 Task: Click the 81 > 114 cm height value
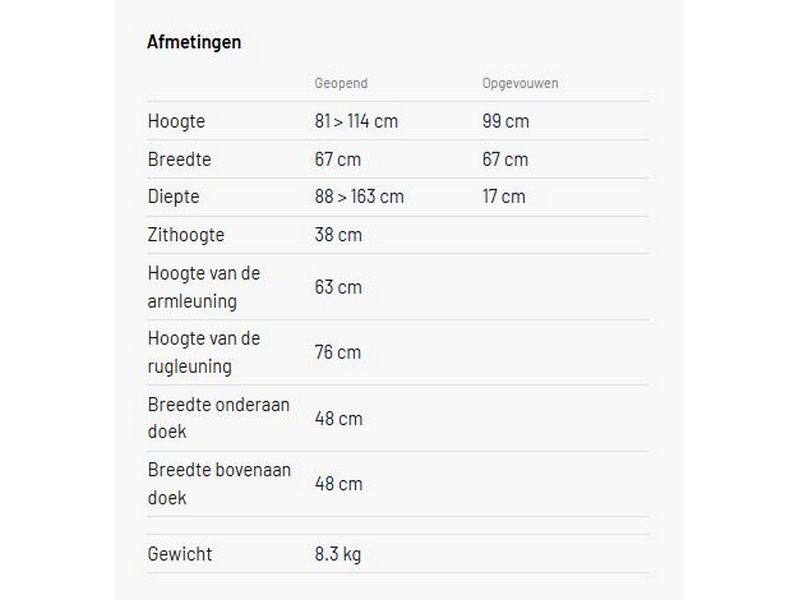(356, 121)
